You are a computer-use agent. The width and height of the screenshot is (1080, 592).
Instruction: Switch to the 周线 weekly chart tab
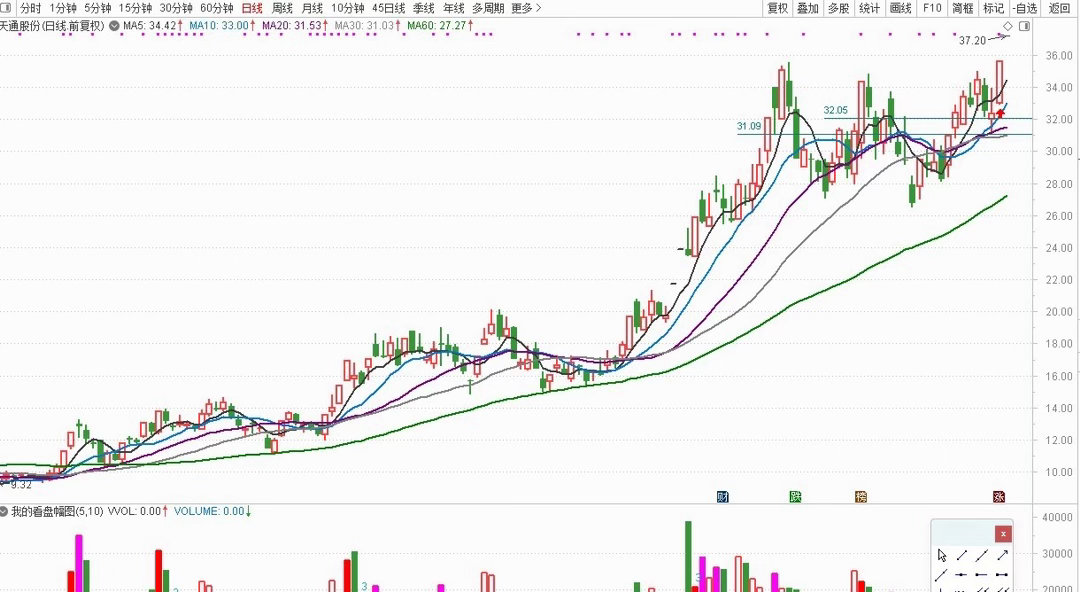282,8
